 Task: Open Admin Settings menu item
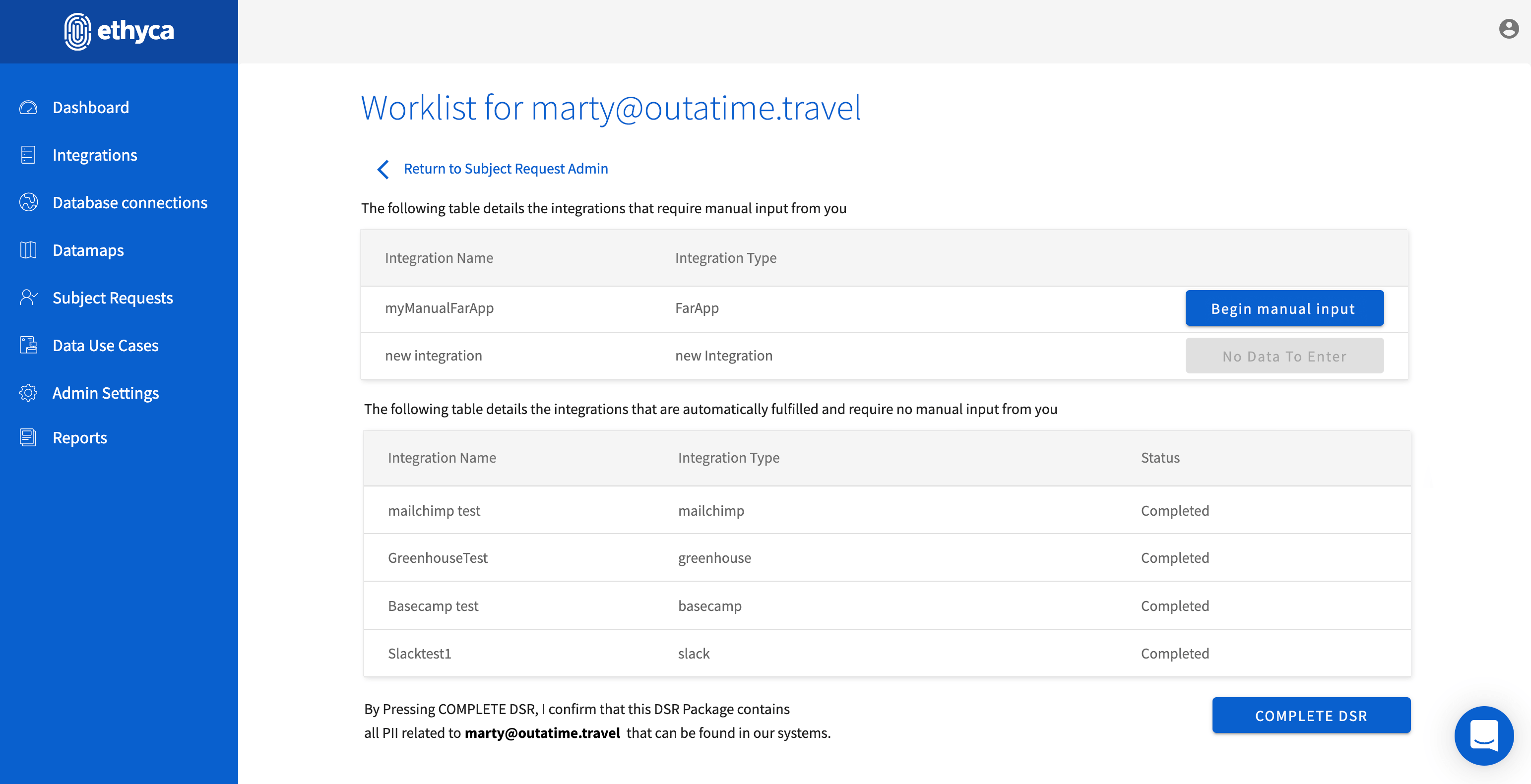click(105, 393)
